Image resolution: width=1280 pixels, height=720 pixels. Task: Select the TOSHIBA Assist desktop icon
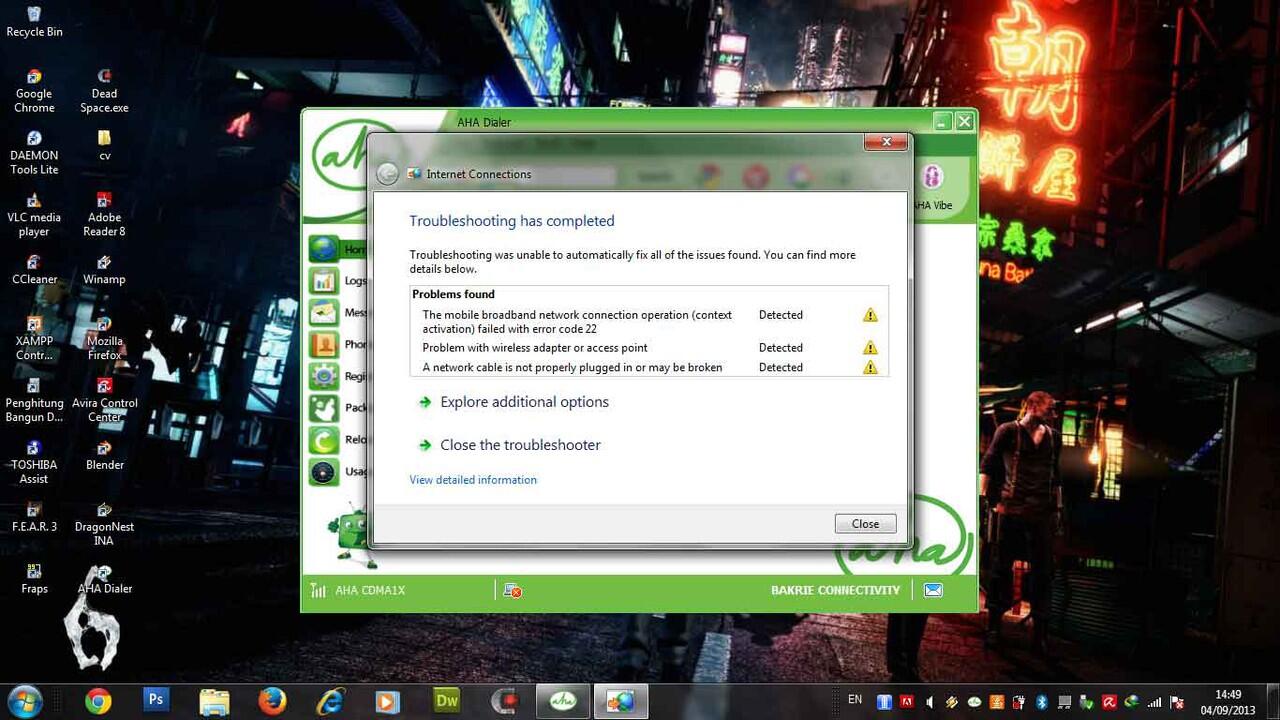point(34,463)
